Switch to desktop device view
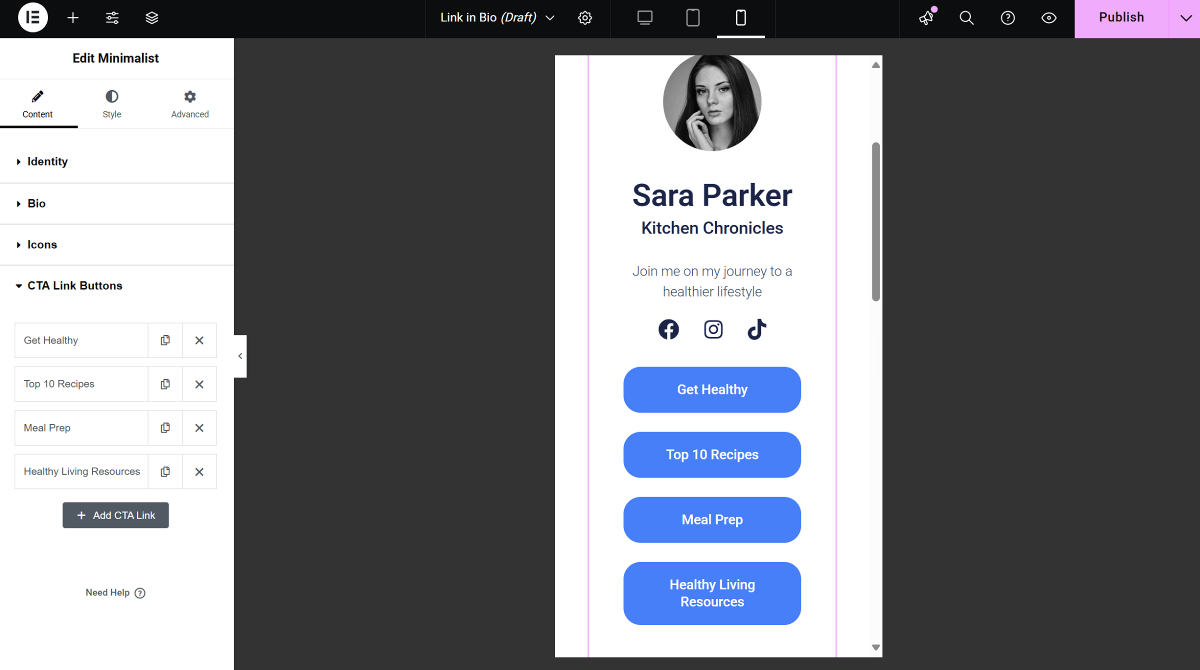 tap(645, 18)
